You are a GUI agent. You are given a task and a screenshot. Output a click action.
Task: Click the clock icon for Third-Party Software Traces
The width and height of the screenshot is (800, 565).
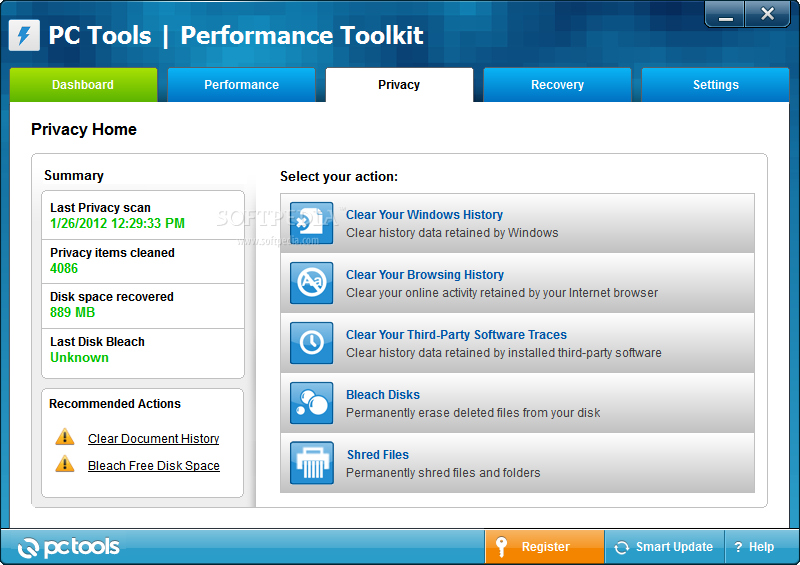[x=311, y=343]
